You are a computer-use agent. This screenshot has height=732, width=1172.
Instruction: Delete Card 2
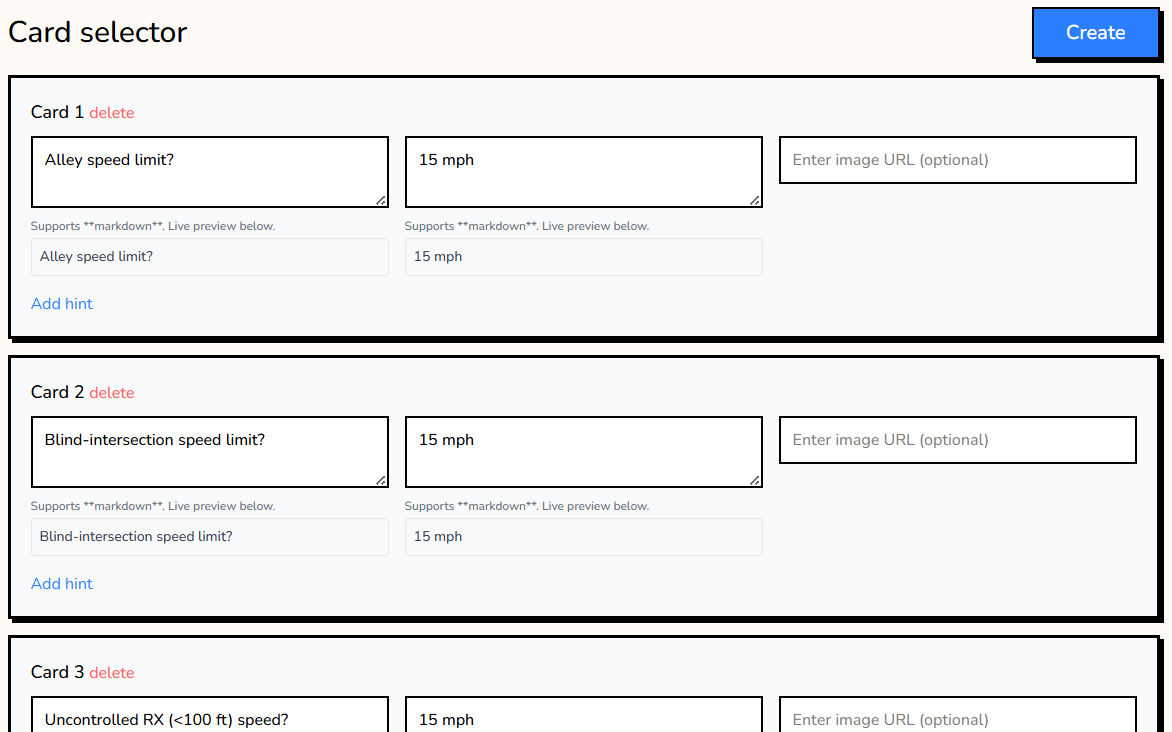point(112,393)
